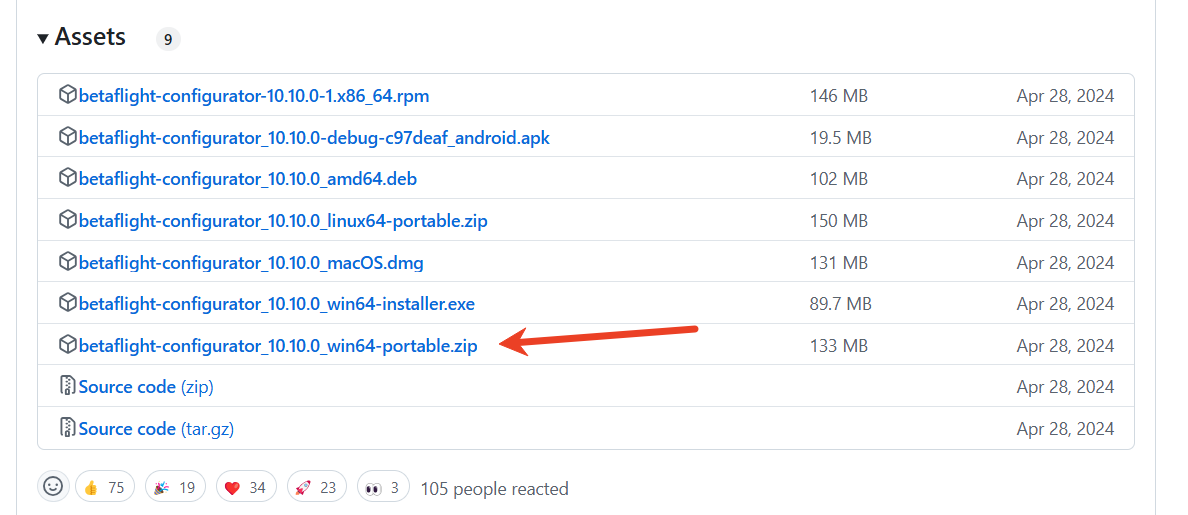1188x515 pixels.
Task: Click the package icon beside the android.apk file
Action: (67, 137)
